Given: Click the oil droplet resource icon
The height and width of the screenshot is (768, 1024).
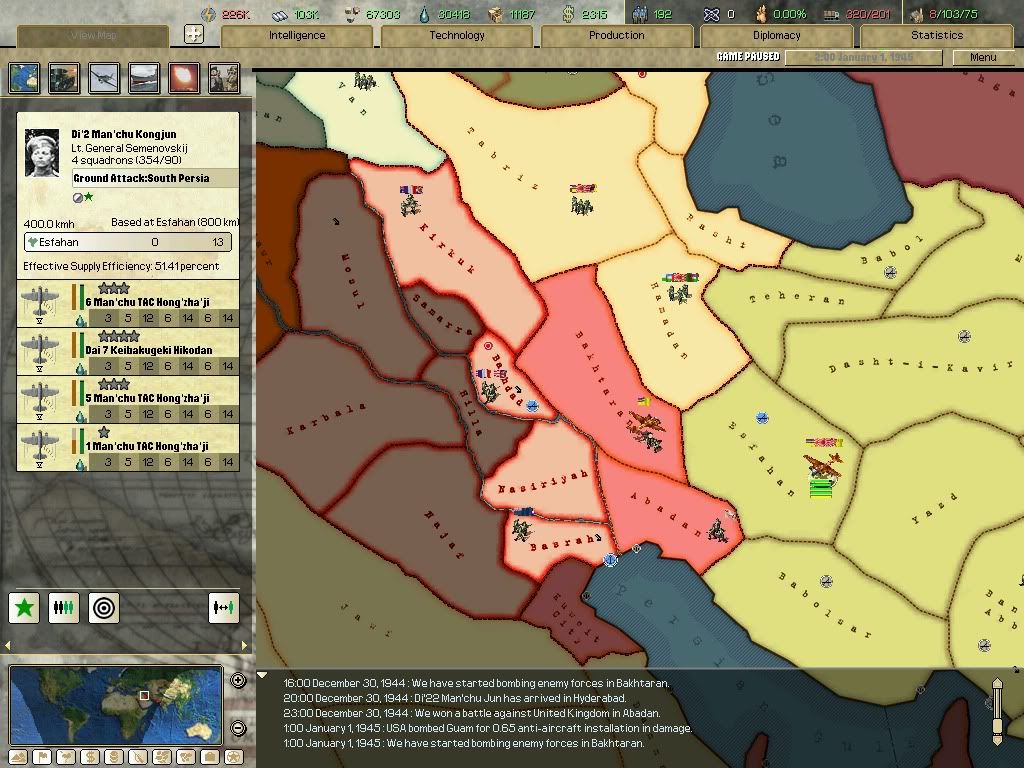Looking at the screenshot, I should coord(425,14).
